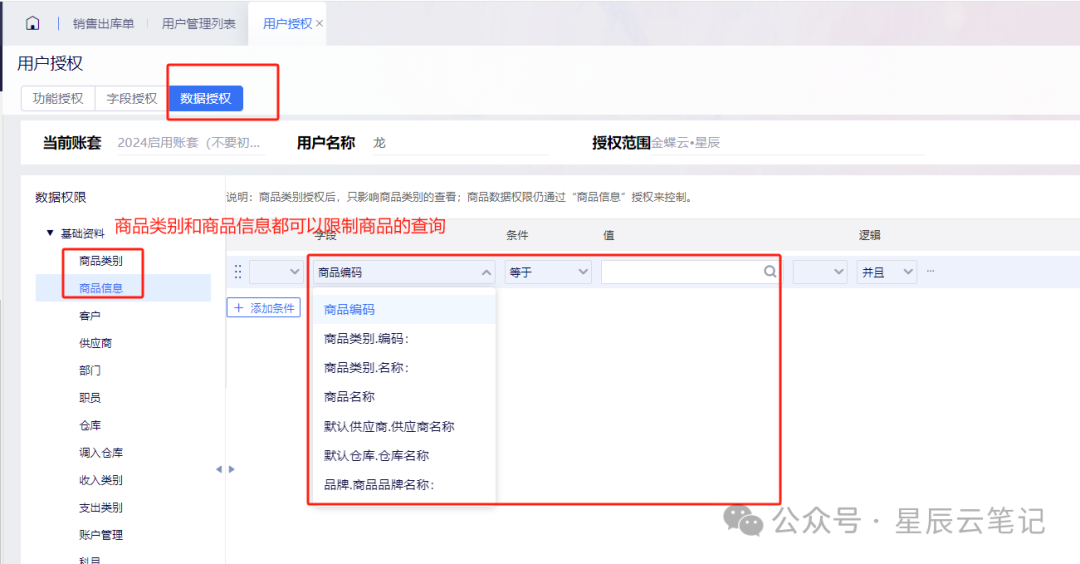Select 仓库 in the tree
1080x564 pixels.
90,426
